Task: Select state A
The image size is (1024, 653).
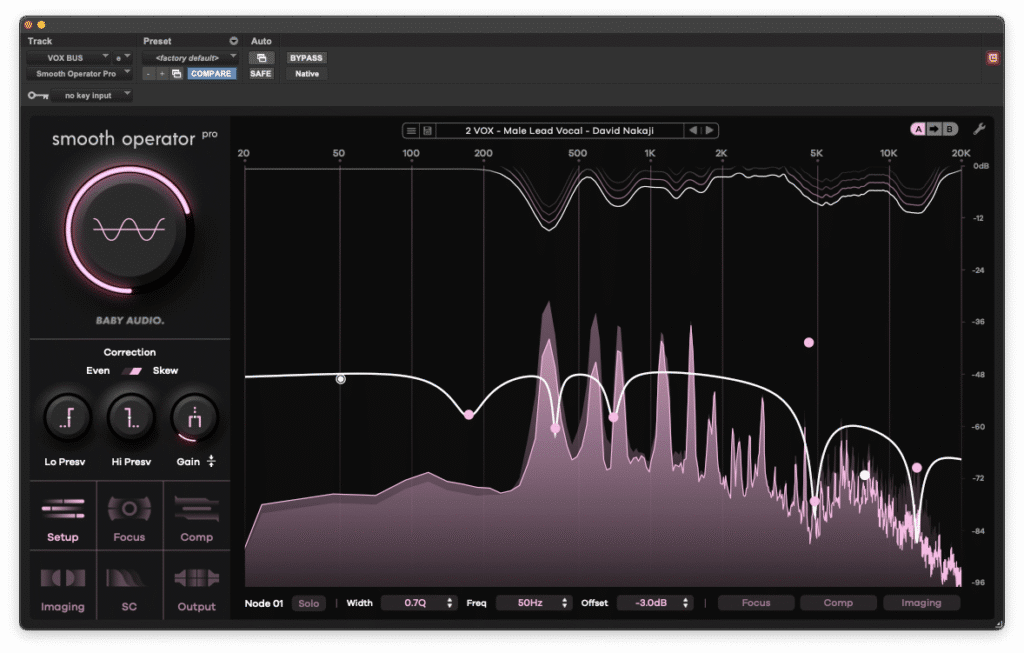Action: click(918, 129)
